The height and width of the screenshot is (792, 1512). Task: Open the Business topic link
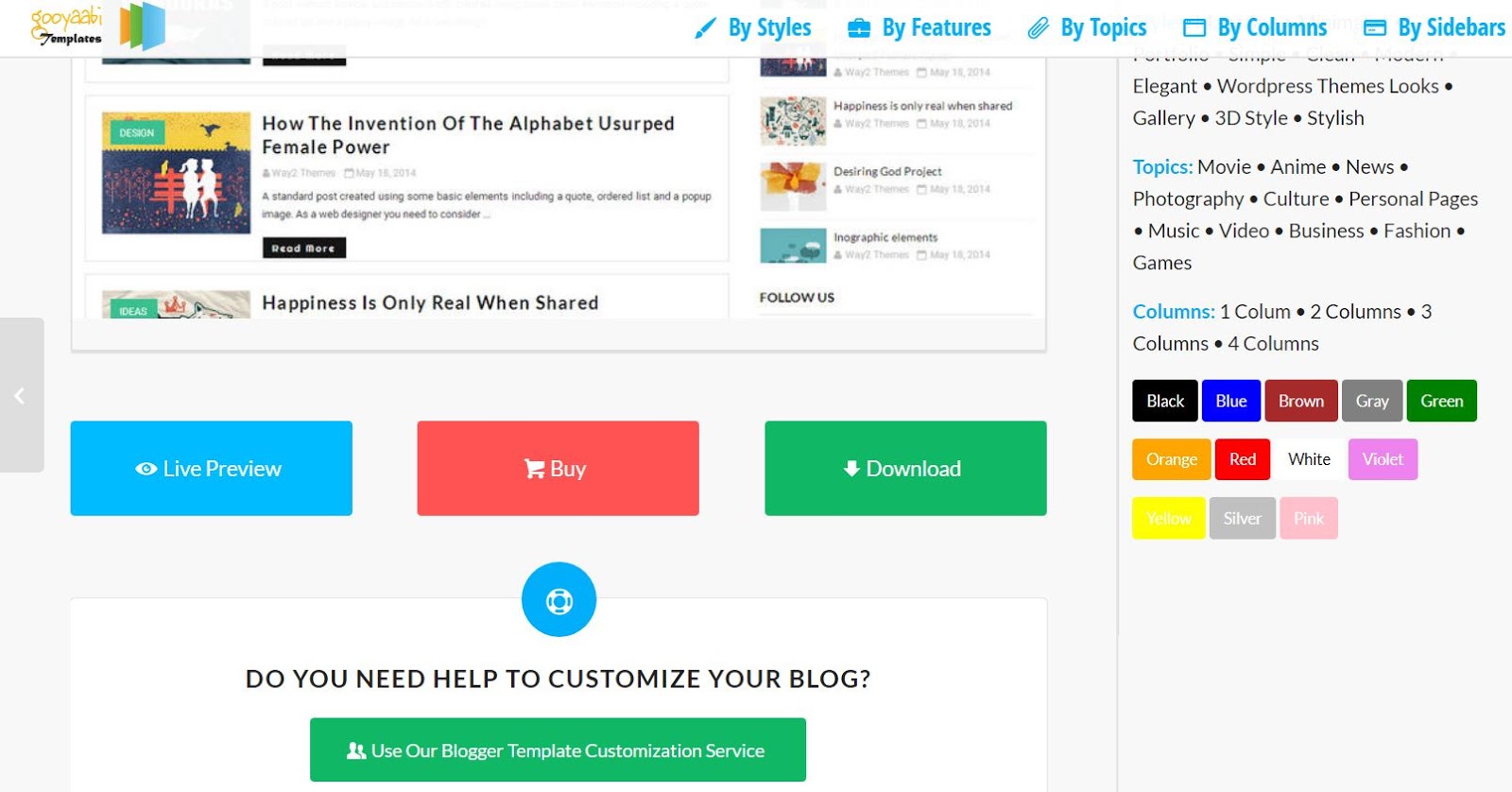pyautogui.click(x=1326, y=232)
